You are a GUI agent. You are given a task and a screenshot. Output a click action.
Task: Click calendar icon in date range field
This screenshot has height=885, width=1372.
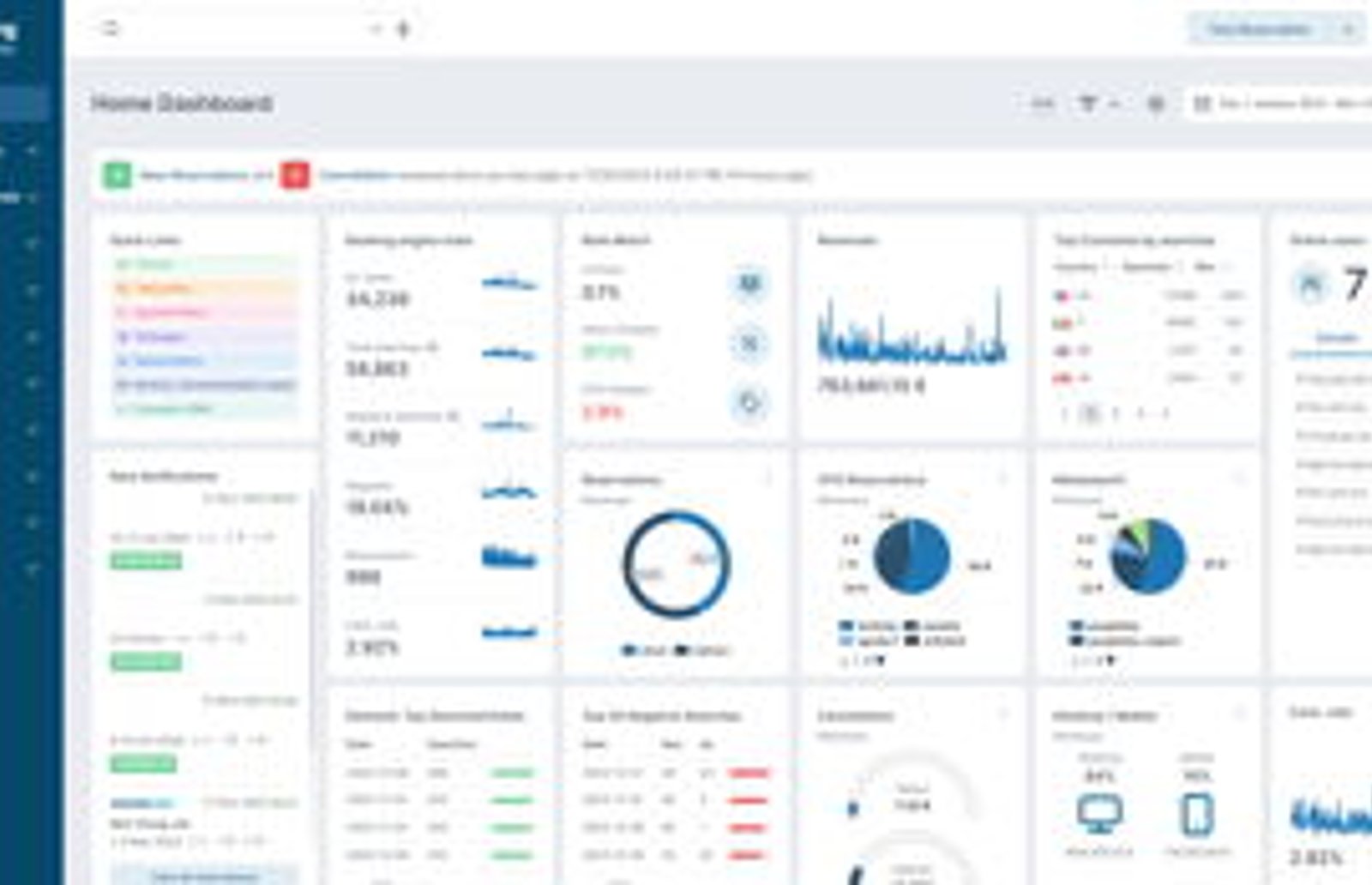pos(1202,104)
